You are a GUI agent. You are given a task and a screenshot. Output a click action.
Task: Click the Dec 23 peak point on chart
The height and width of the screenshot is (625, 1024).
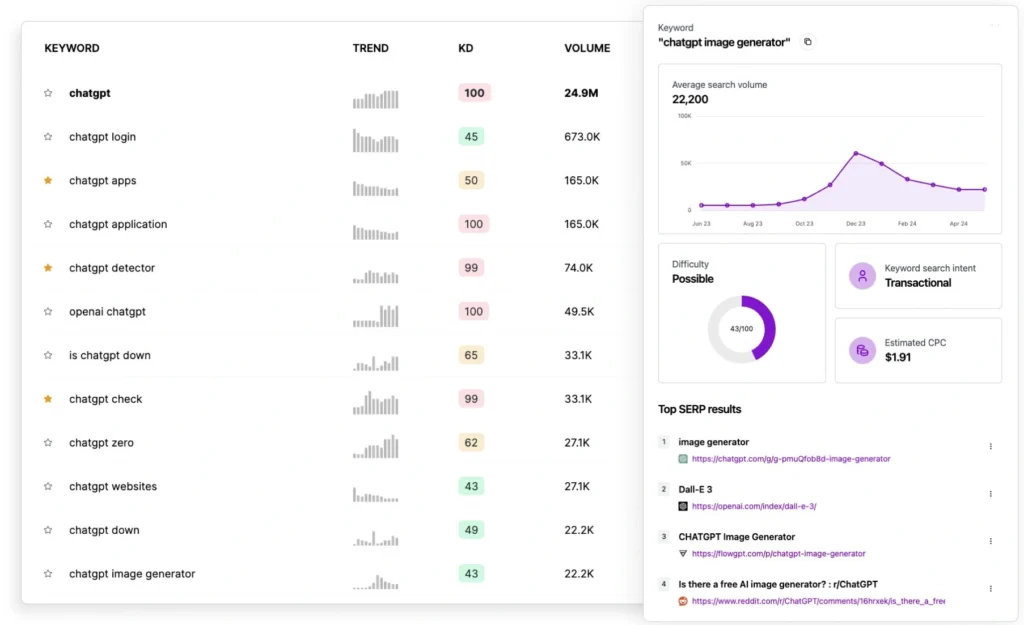tap(856, 153)
